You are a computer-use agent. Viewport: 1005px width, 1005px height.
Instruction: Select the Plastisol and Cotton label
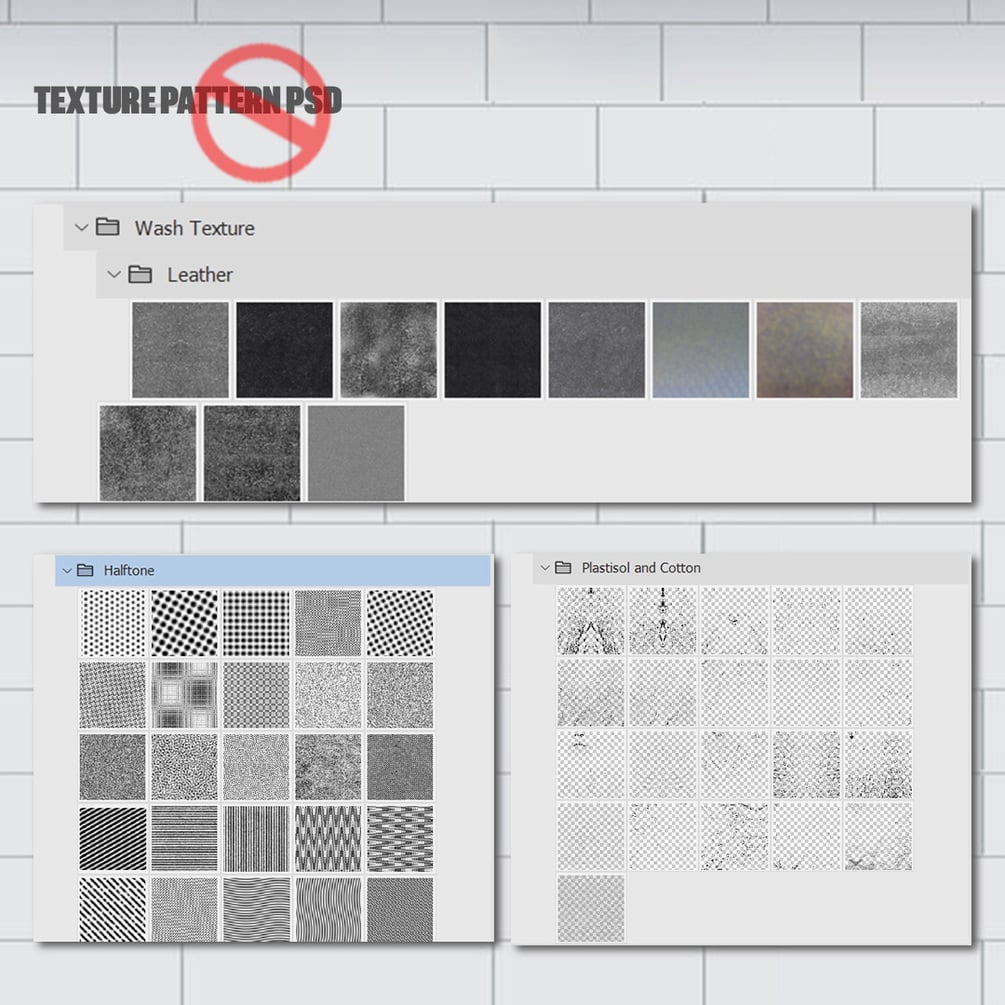coord(641,568)
